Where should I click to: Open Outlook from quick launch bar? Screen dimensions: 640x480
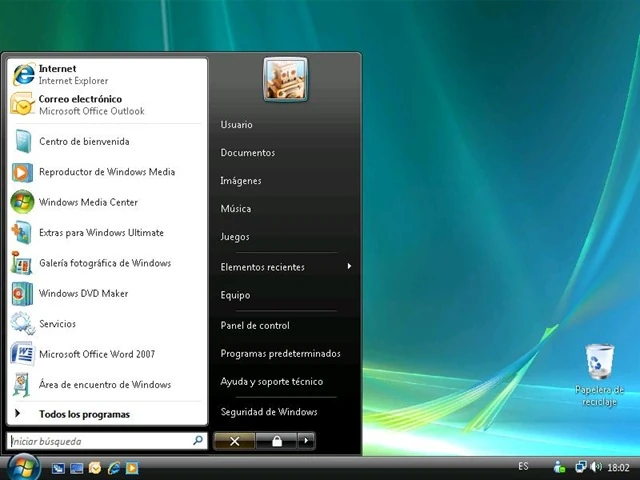[95, 468]
